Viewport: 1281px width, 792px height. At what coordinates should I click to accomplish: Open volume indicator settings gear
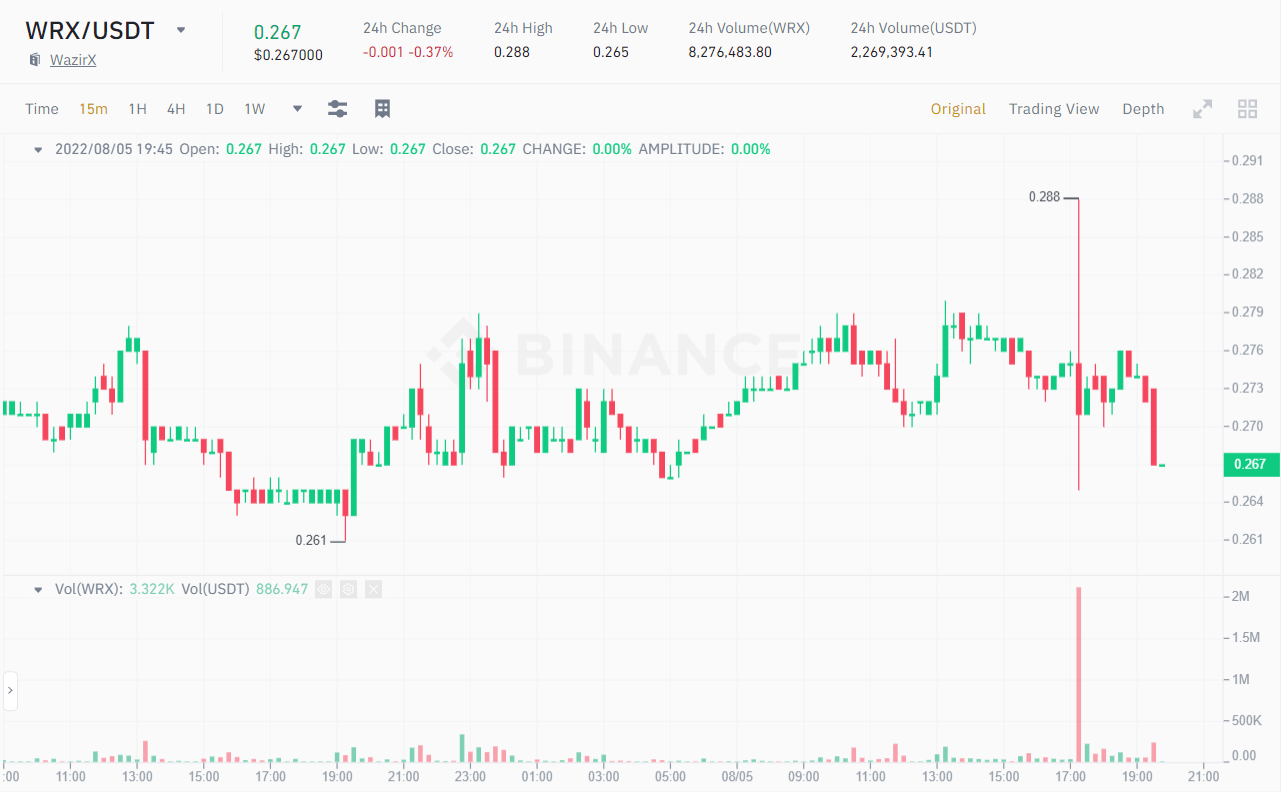point(348,590)
